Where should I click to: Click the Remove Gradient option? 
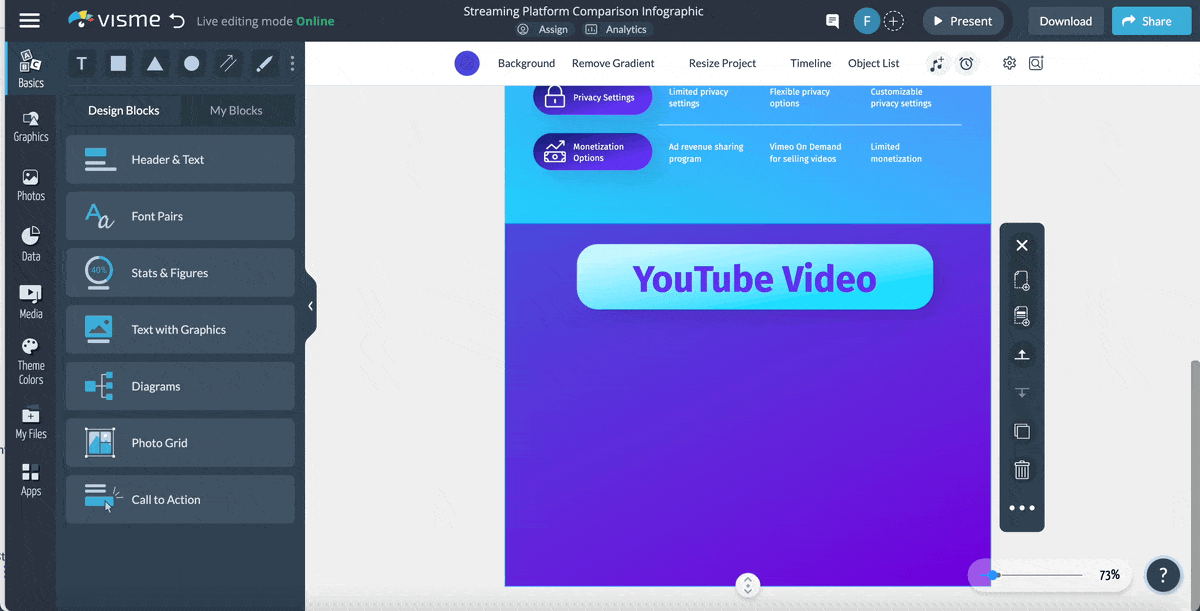click(x=612, y=62)
